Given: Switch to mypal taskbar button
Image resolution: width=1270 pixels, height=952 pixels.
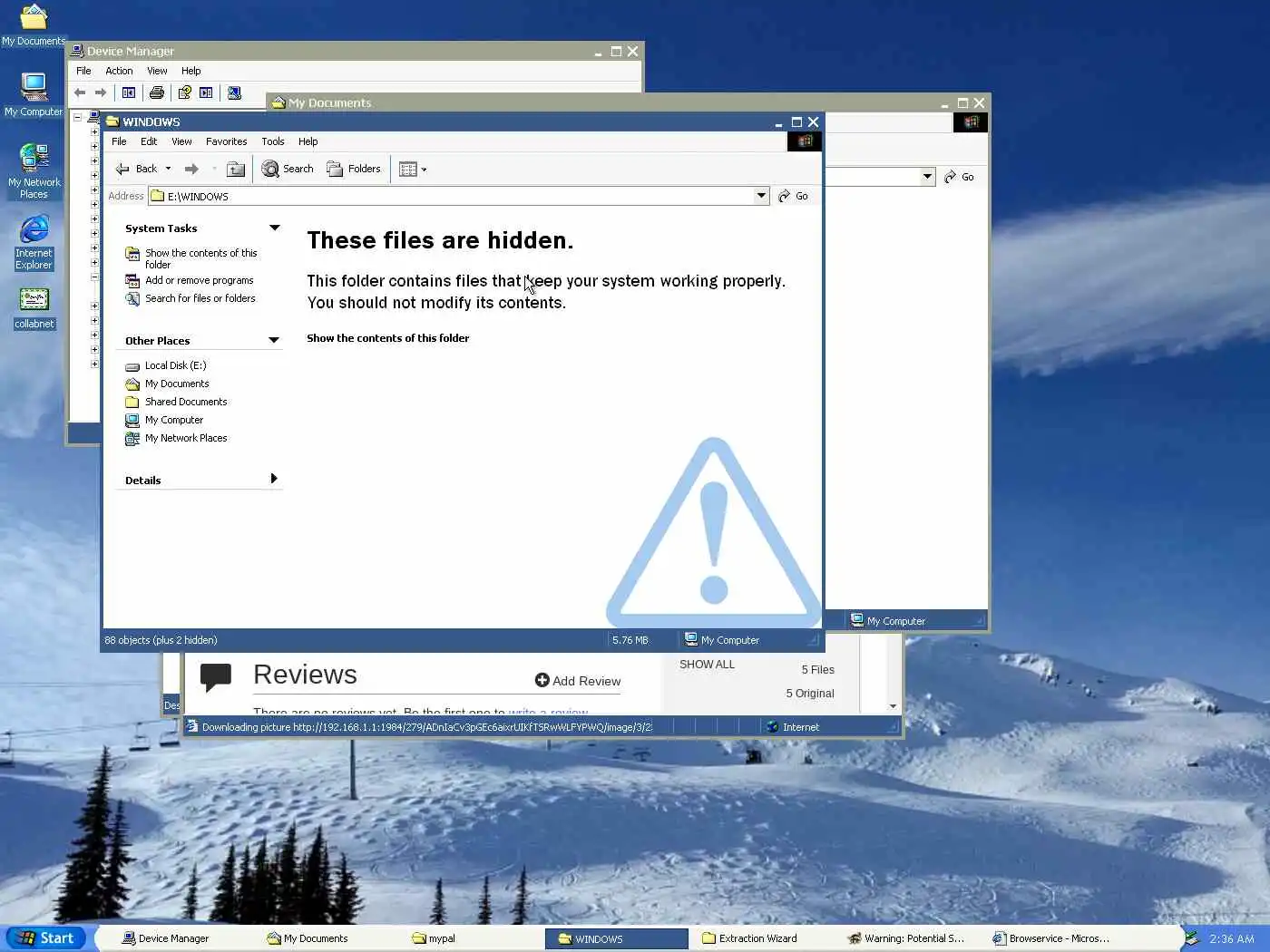Looking at the screenshot, I should click(470, 938).
